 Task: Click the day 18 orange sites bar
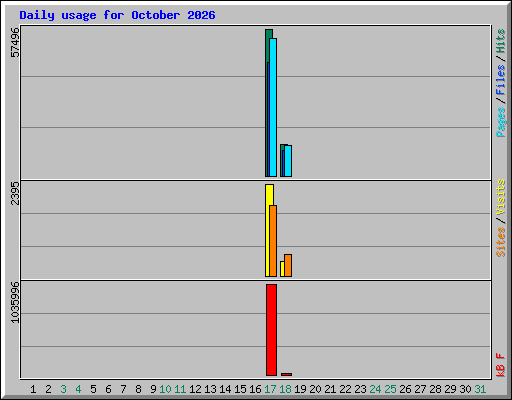(288, 266)
